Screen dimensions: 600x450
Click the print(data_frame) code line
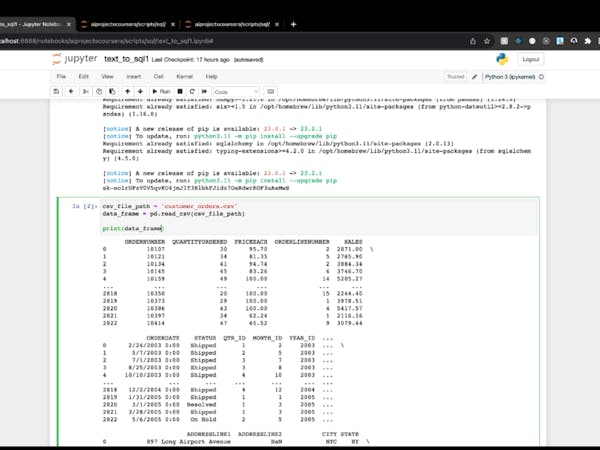pos(133,228)
